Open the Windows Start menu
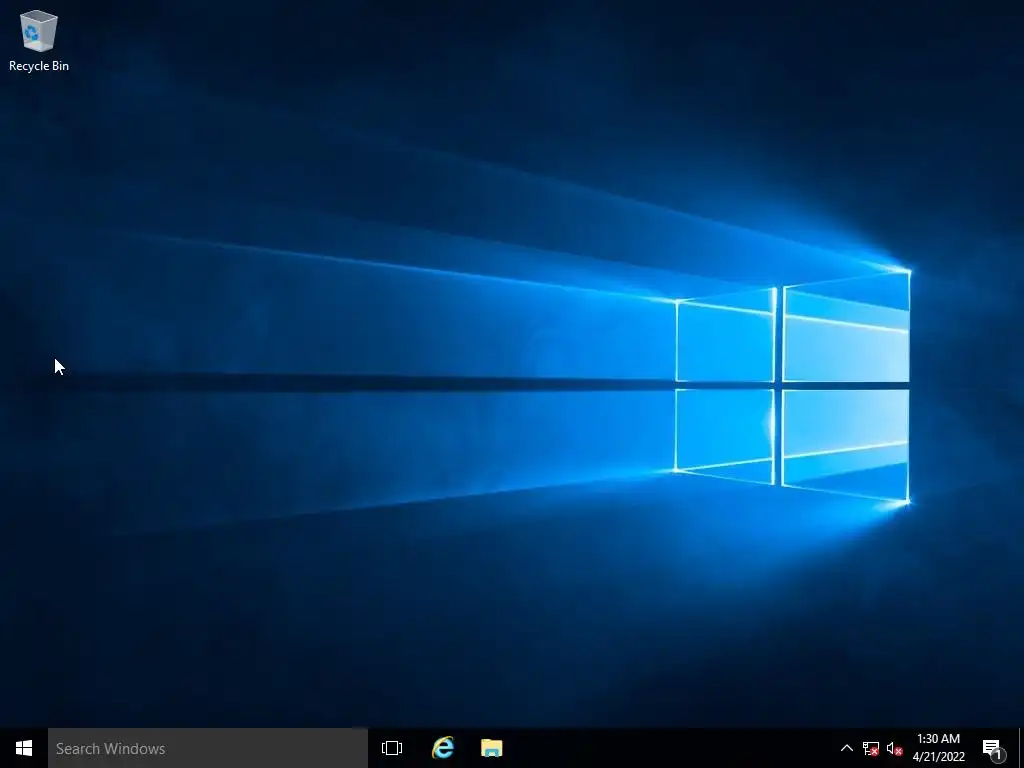 pos(24,748)
